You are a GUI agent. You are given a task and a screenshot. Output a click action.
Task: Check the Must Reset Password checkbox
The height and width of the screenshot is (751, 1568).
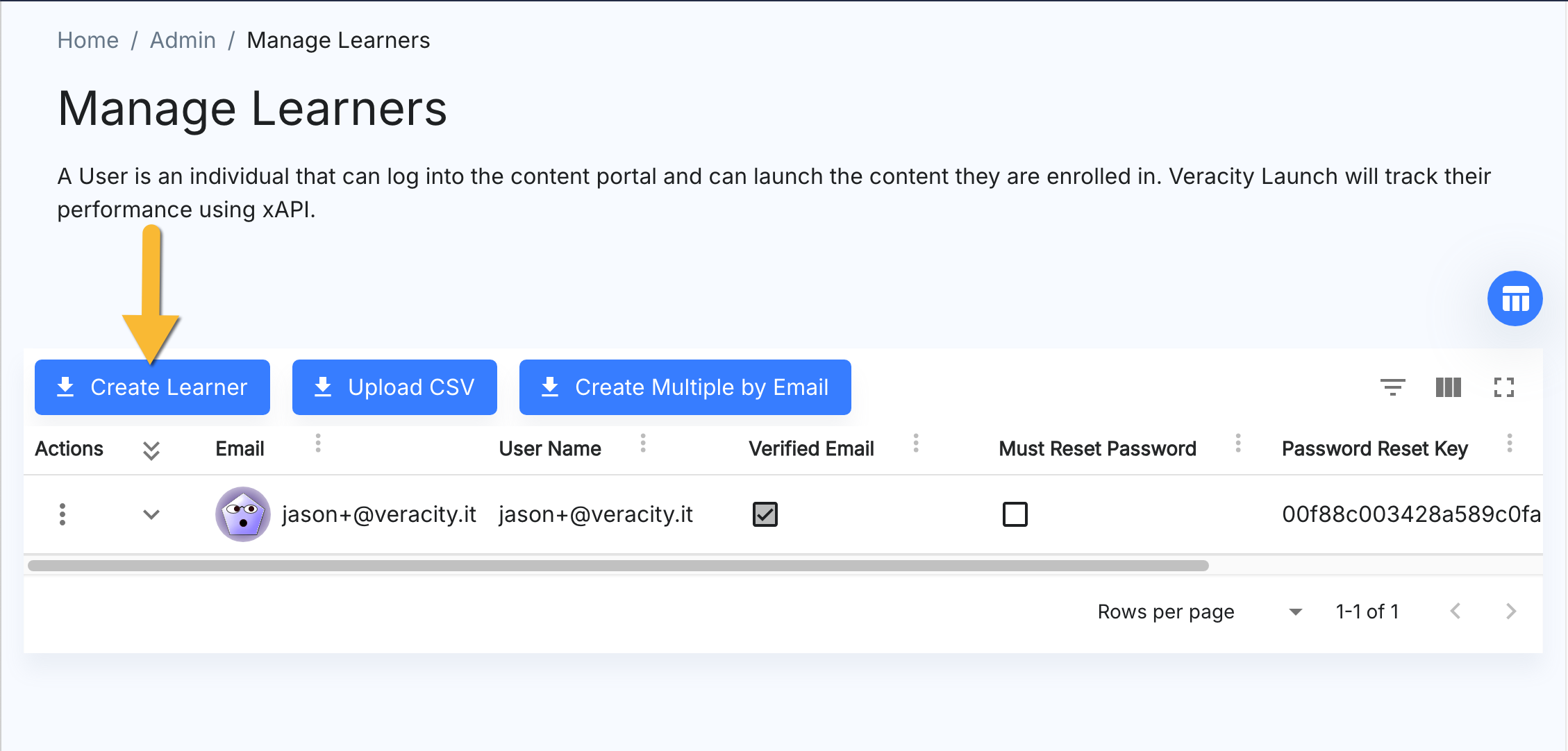coord(1015,514)
